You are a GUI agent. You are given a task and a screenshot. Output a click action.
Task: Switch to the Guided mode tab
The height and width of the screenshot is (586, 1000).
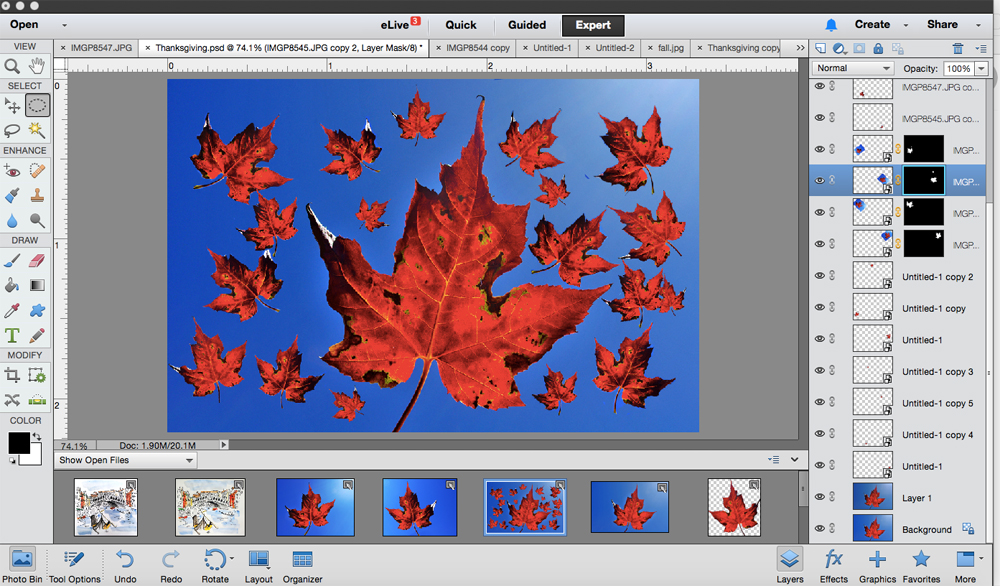(526, 25)
